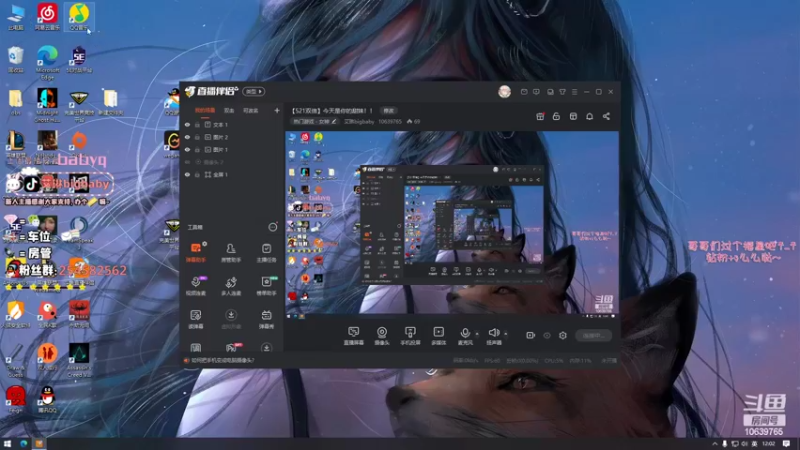Hide the 全屏 1 layer
The image size is (800, 450).
tap(187, 174)
